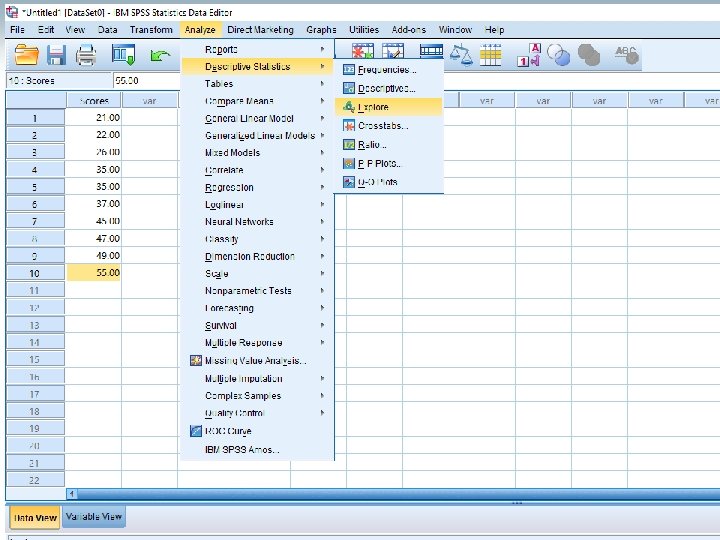Click the Spell Check ABC icon
Image resolution: width=720 pixels, height=540 pixels.
pos(627,55)
